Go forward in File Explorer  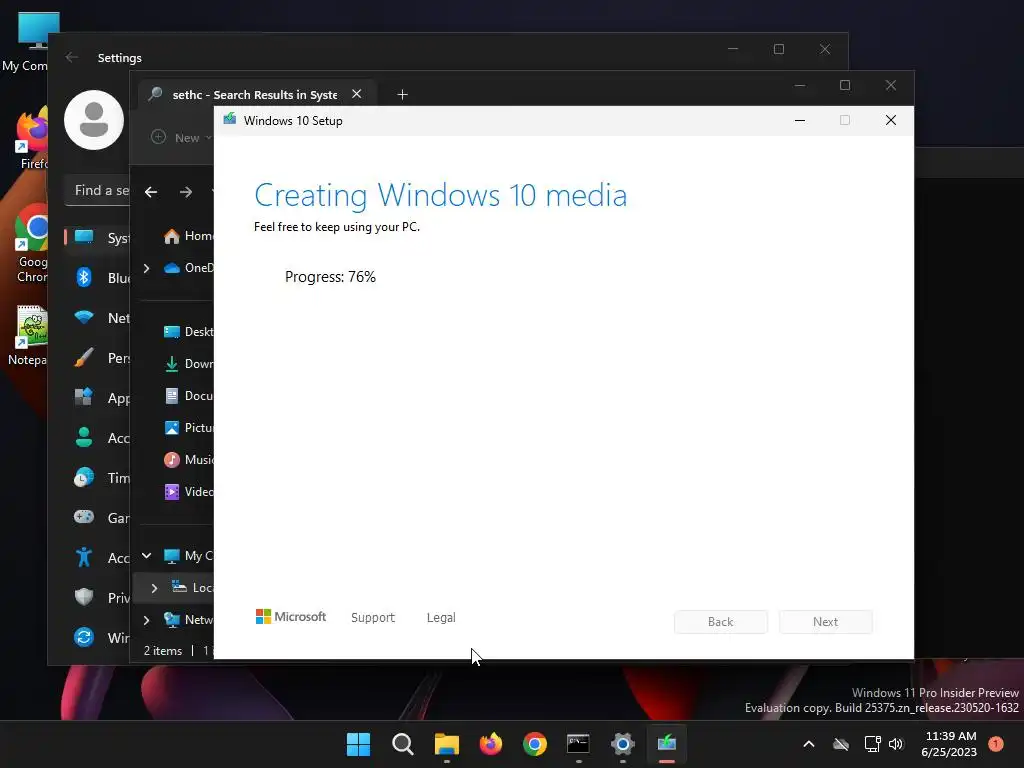tap(186, 192)
